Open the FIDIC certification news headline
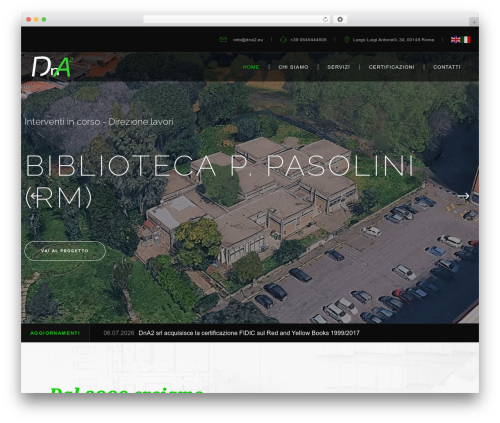Viewport: 500px width, 423px height. [x=249, y=333]
